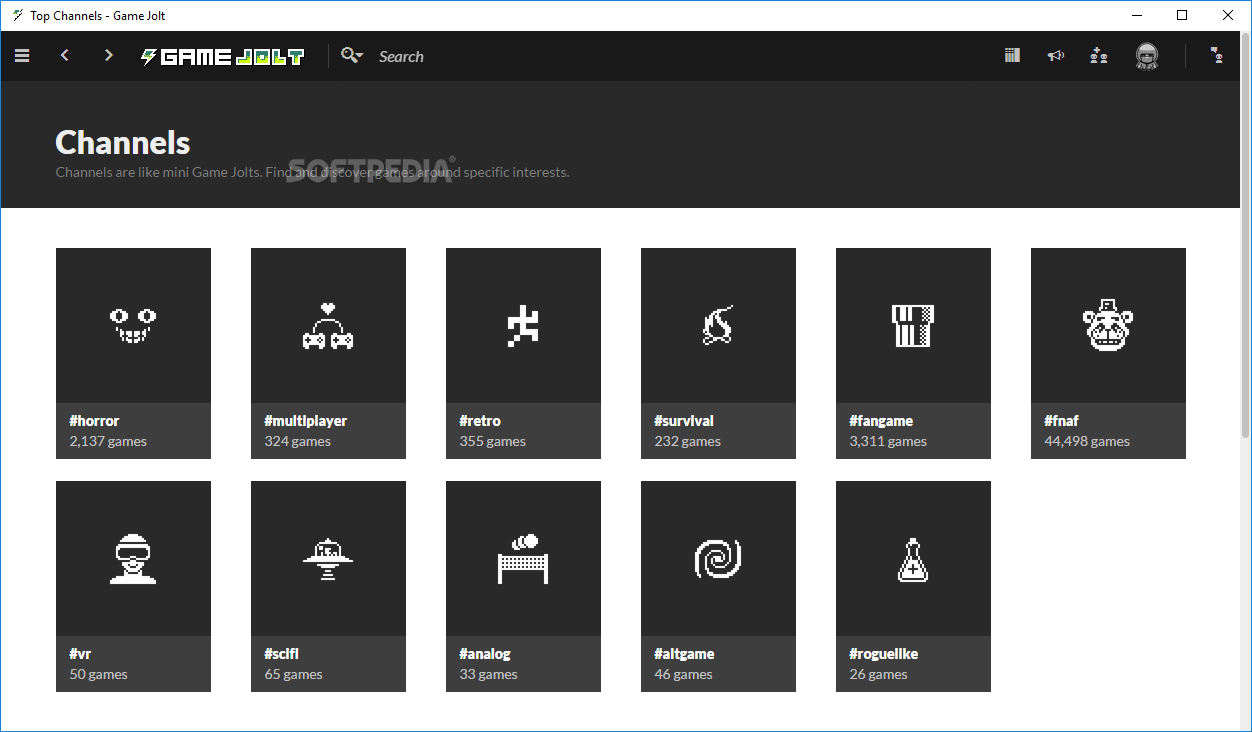Open the #fnaf channel link
The width and height of the screenshot is (1252, 732).
(1061, 421)
